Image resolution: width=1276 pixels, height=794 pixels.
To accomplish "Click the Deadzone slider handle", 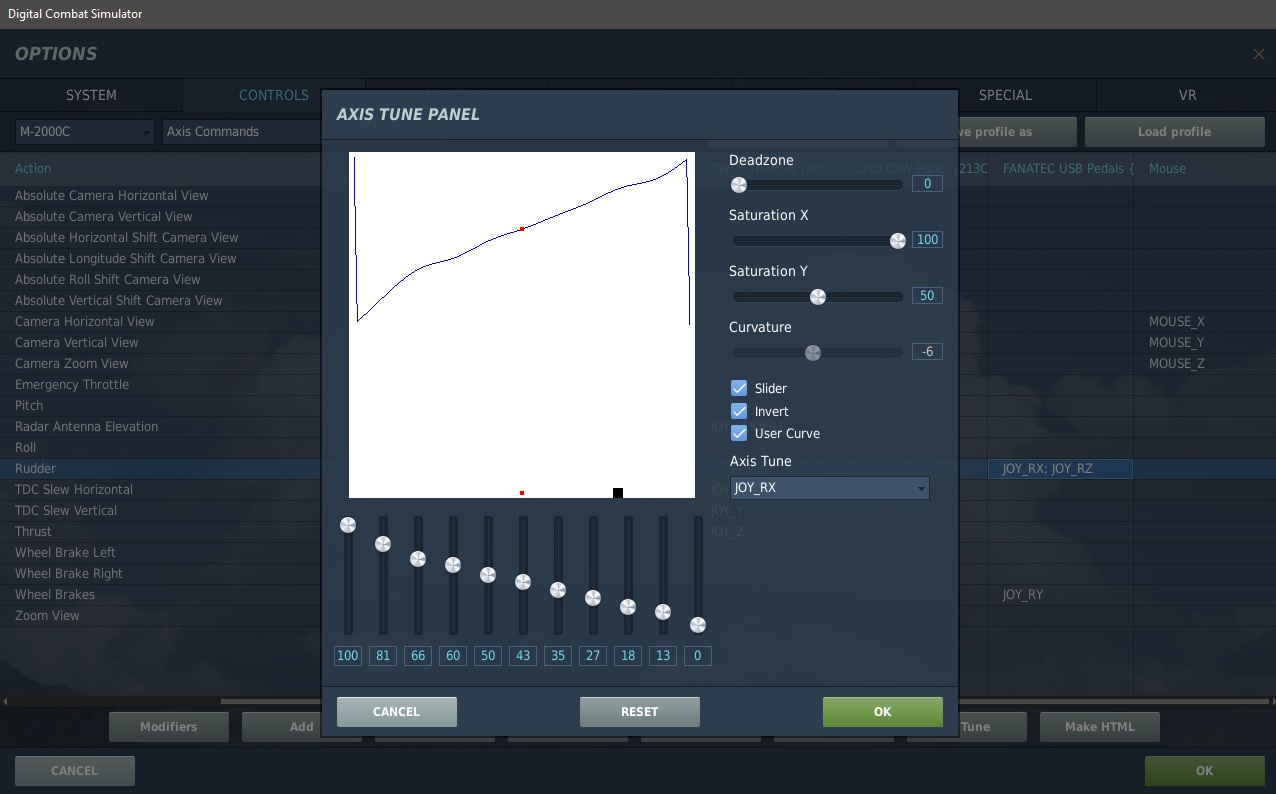I will [x=739, y=185].
